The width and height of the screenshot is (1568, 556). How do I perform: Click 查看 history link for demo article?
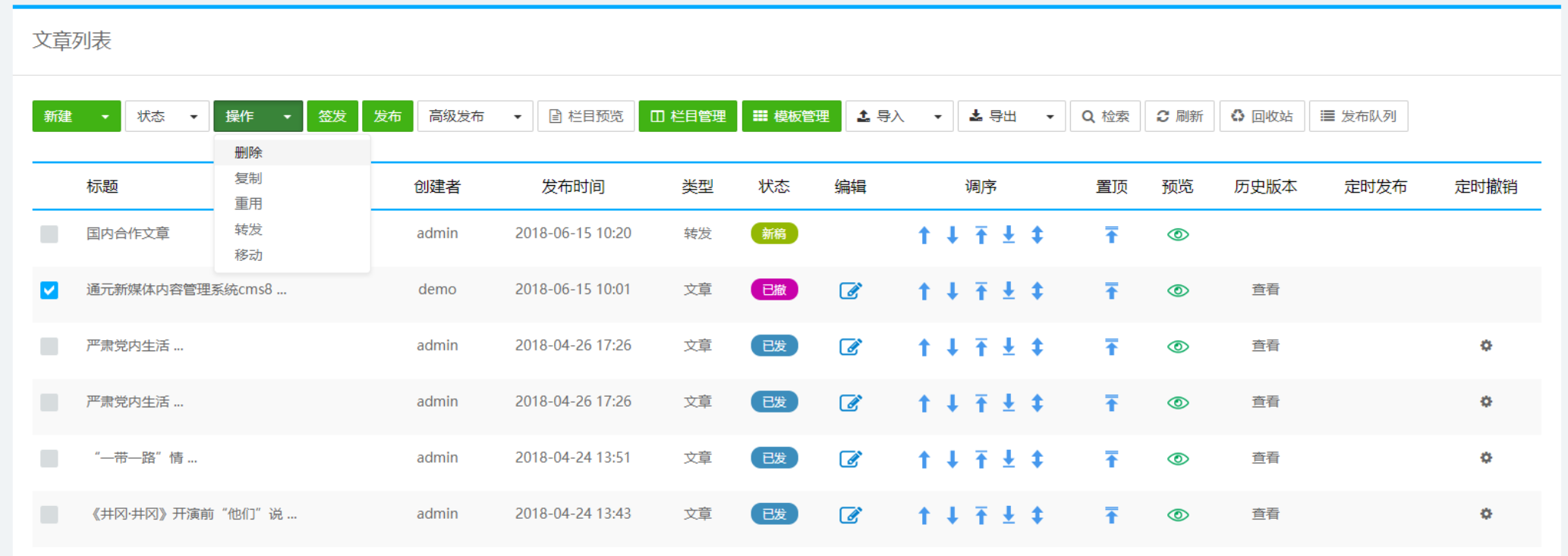[1265, 290]
